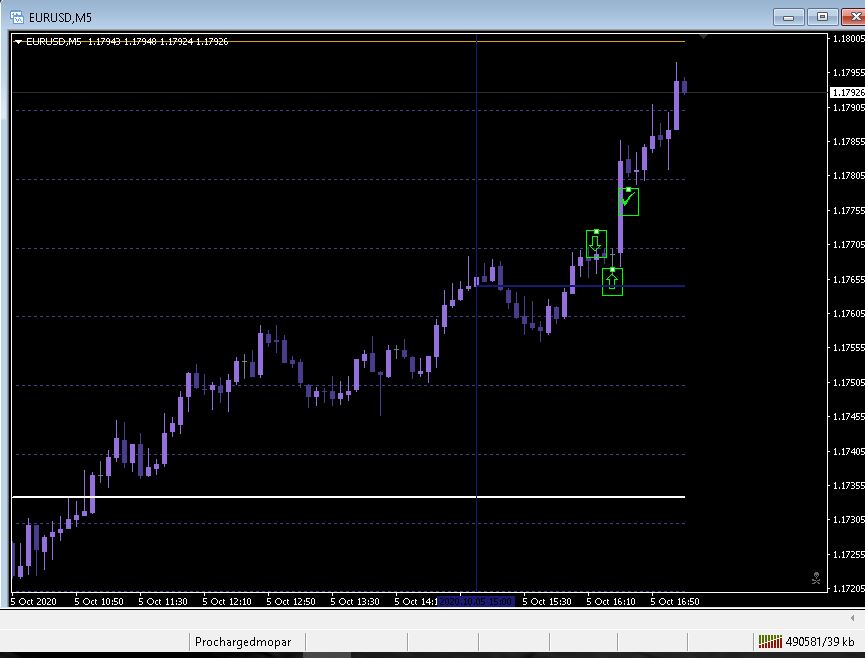This screenshot has width=865, height=658.
Task: Click the 1.17355 price scale label
Action: click(x=848, y=485)
